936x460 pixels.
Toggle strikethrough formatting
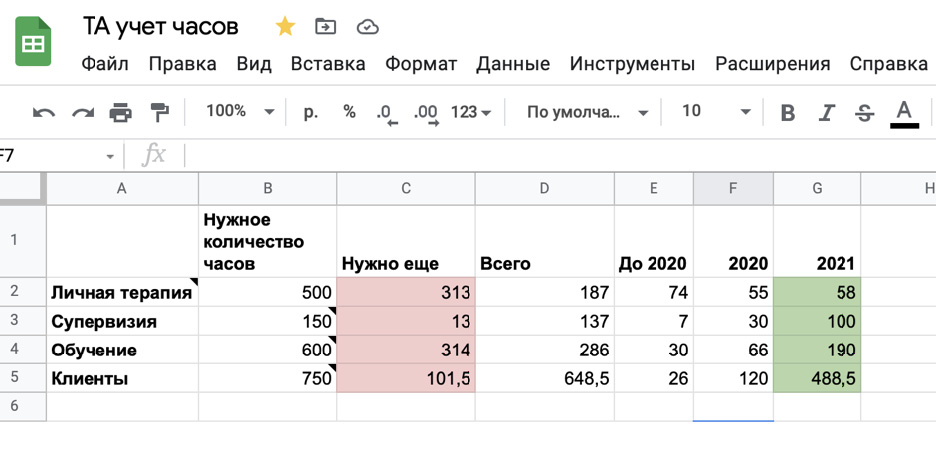(865, 112)
